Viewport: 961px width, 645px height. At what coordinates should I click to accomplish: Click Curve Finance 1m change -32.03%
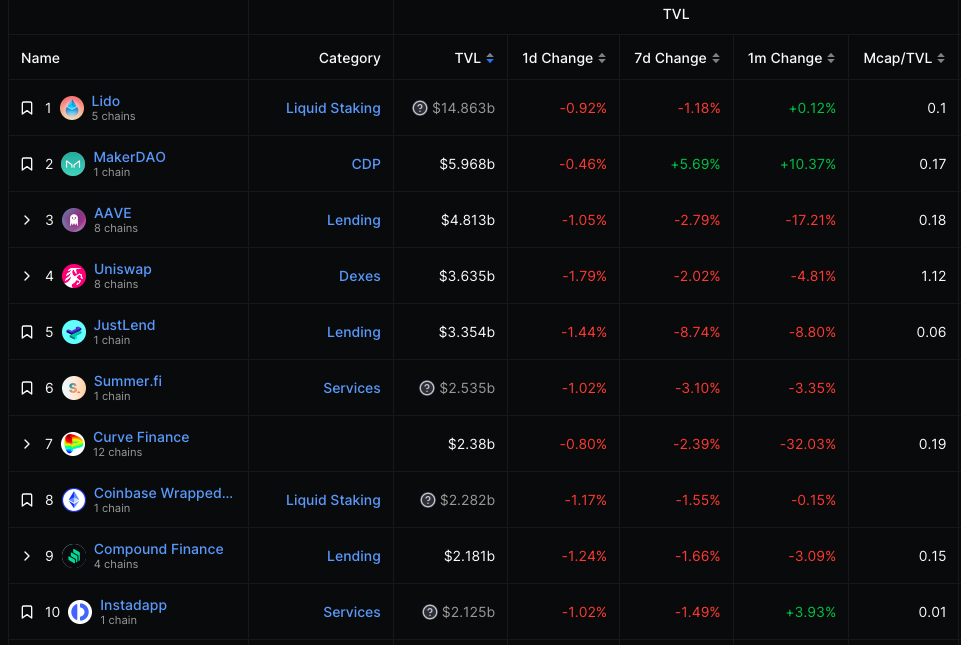tap(808, 444)
